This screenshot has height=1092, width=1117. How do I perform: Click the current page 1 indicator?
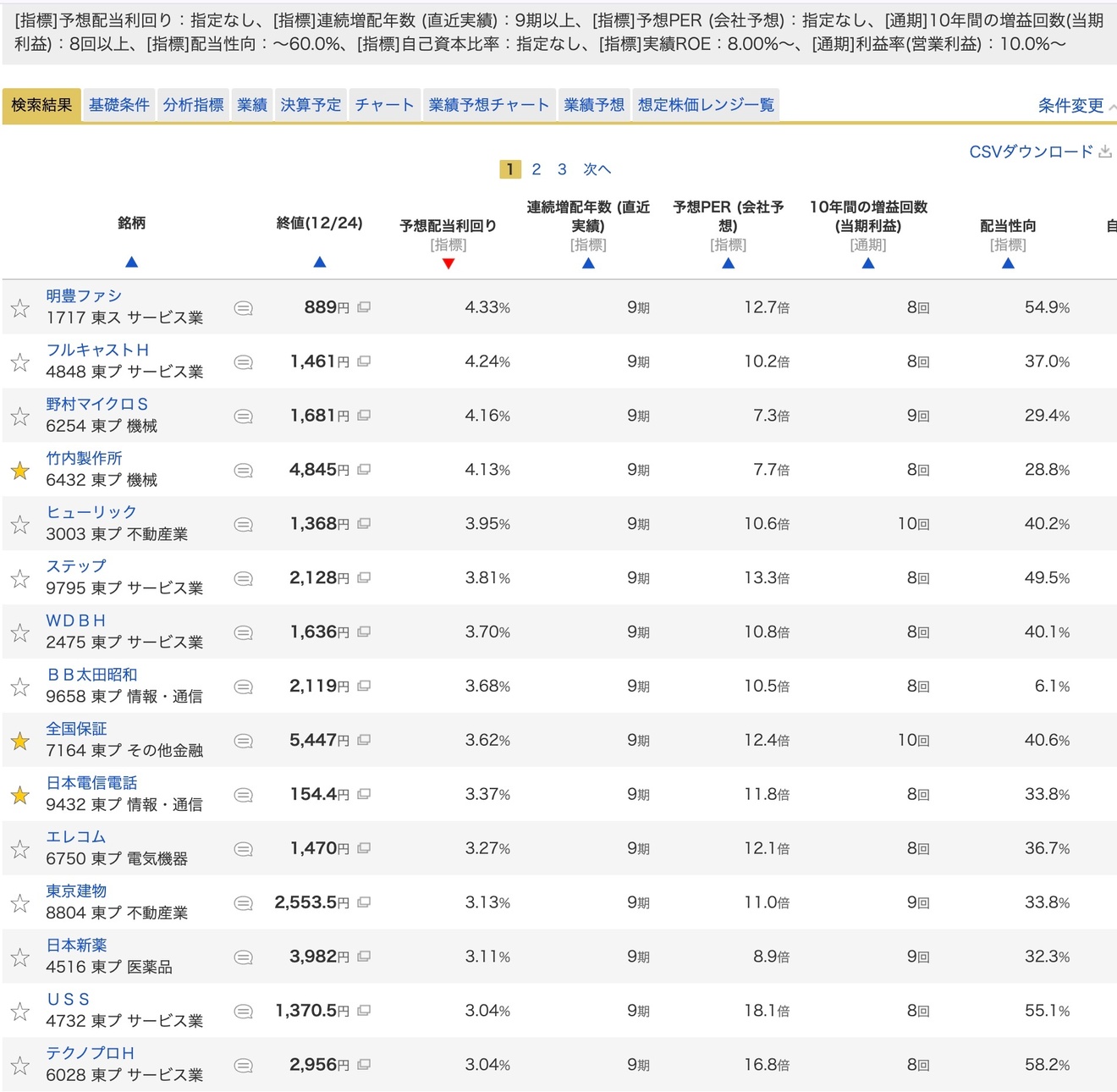[x=510, y=169]
